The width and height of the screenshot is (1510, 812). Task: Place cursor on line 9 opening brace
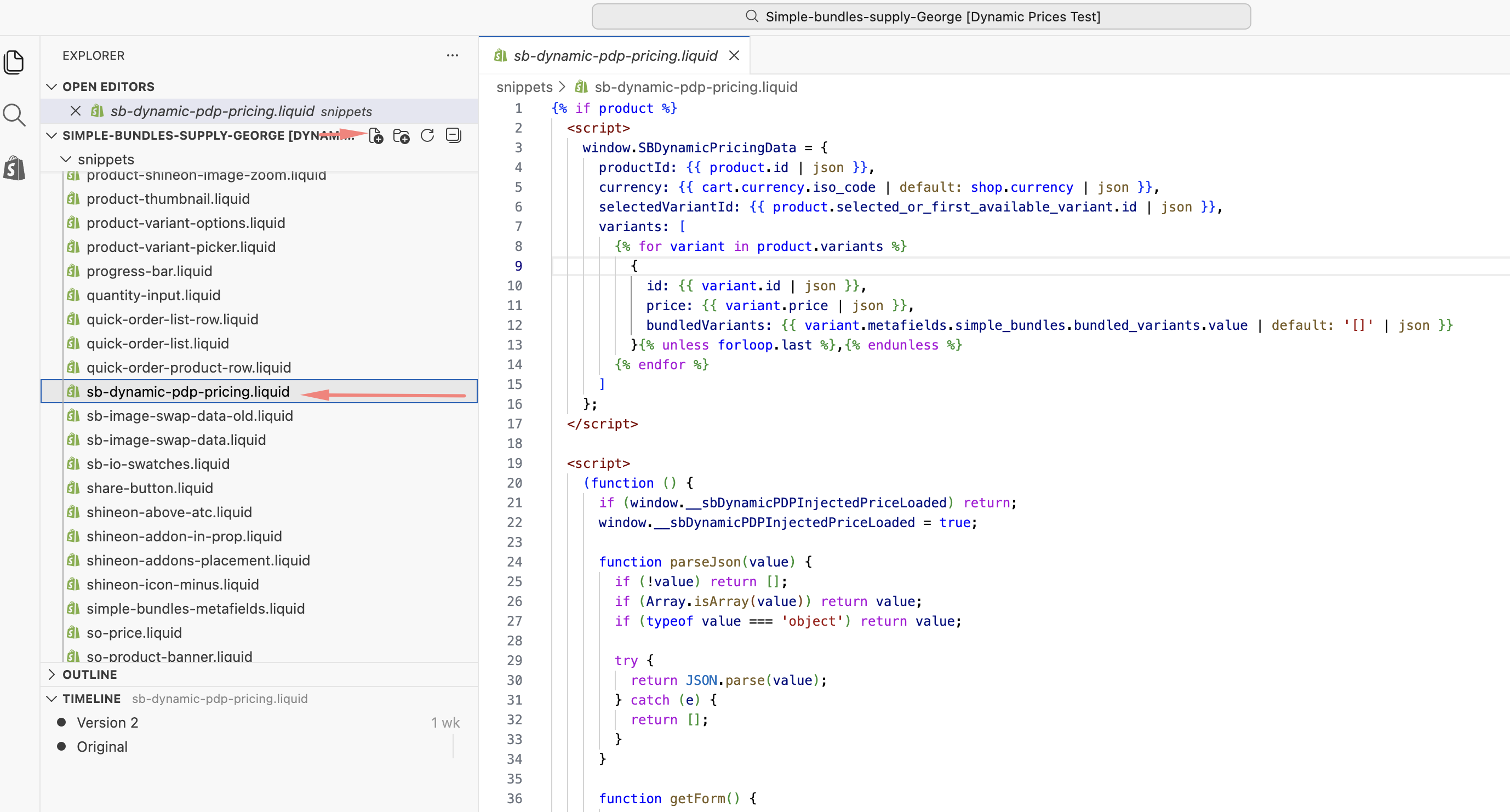click(x=634, y=266)
